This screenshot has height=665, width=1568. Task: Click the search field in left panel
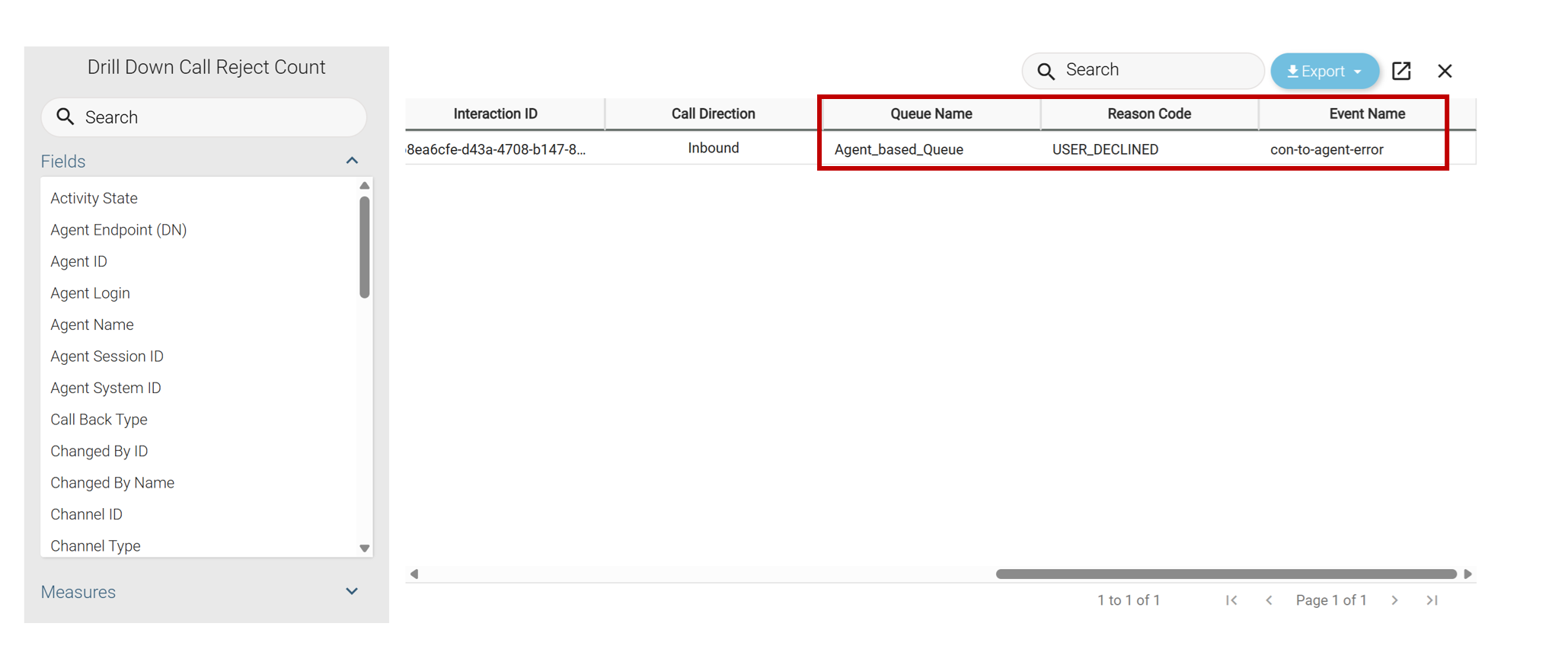point(204,117)
